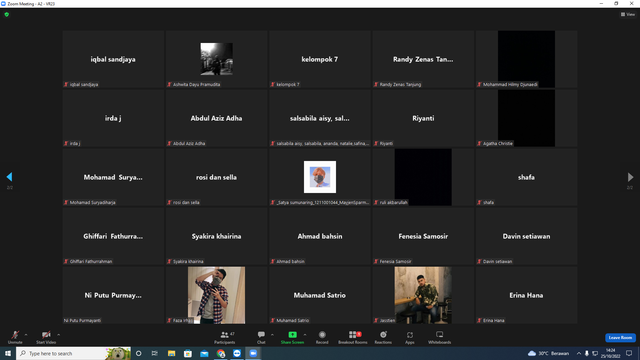The width and height of the screenshot is (640, 360).
Task: Select kelompok 7 participant tile
Action: 320,59
